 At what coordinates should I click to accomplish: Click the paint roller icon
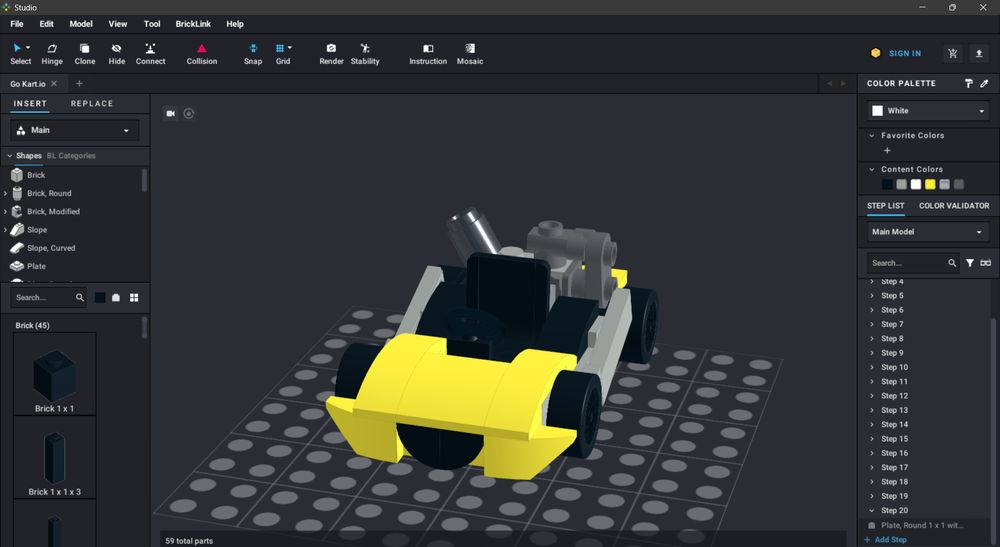point(969,84)
